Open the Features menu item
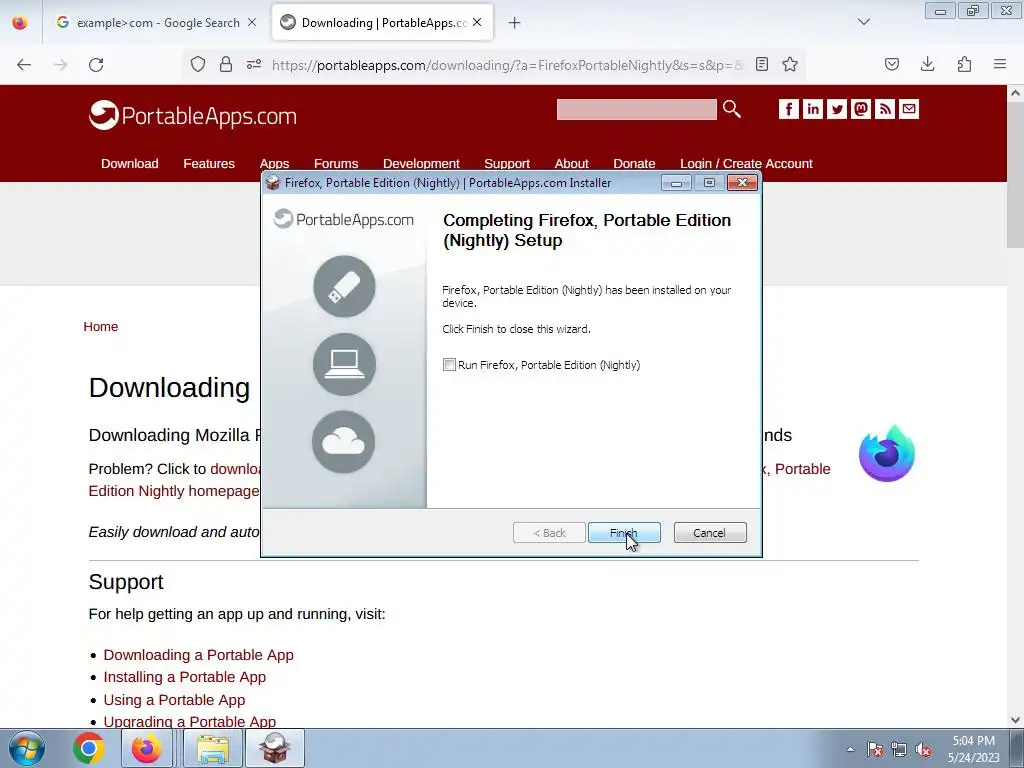 (x=209, y=163)
